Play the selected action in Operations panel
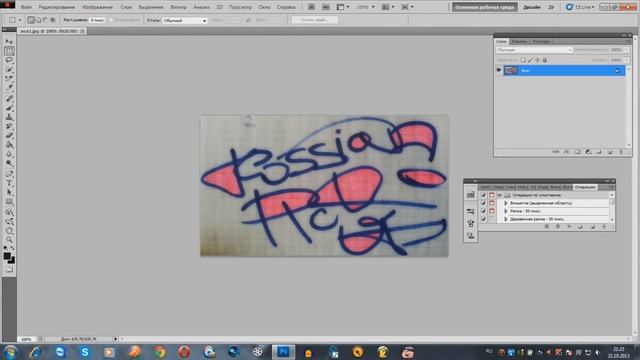Viewport: 640px width, 360px height. (x=569, y=227)
